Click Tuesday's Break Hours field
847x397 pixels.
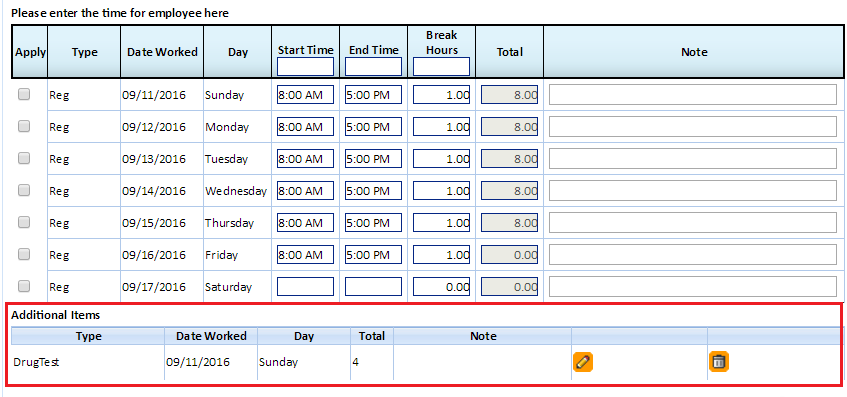(441, 158)
